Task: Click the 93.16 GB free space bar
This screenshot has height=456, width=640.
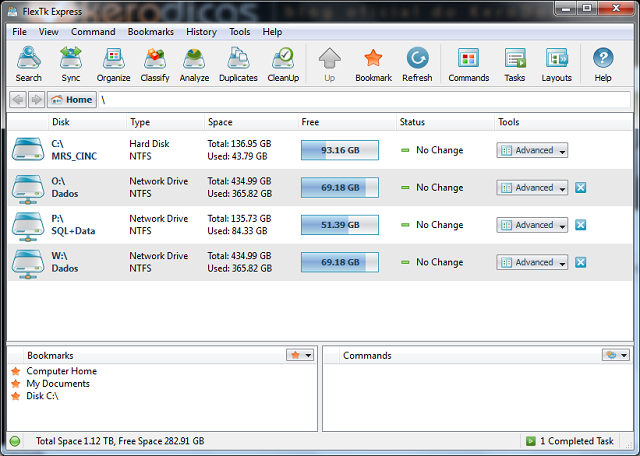Action: pyautogui.click(x=340, y=150)
